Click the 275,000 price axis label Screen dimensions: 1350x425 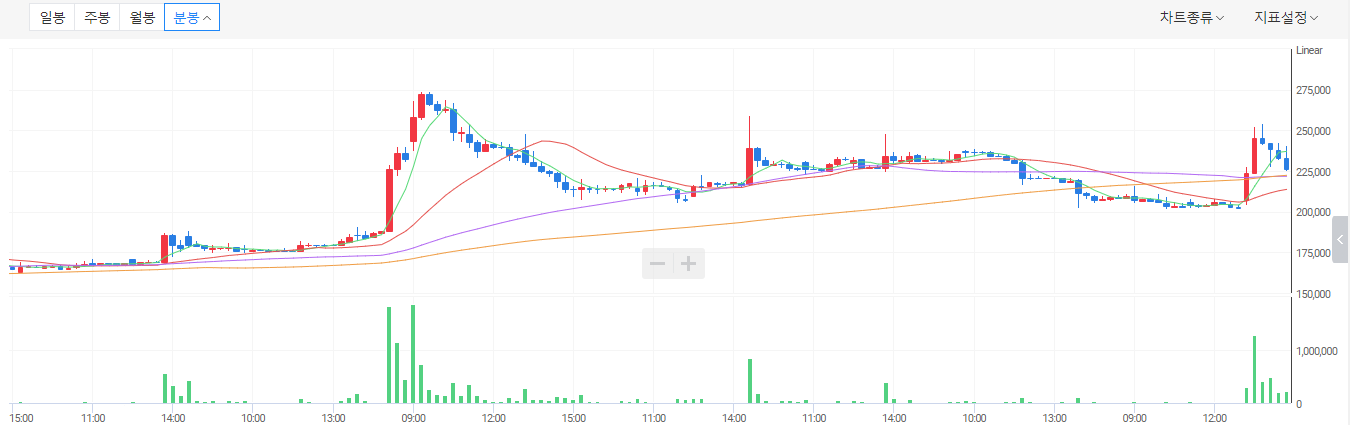tap(1312, 90)
